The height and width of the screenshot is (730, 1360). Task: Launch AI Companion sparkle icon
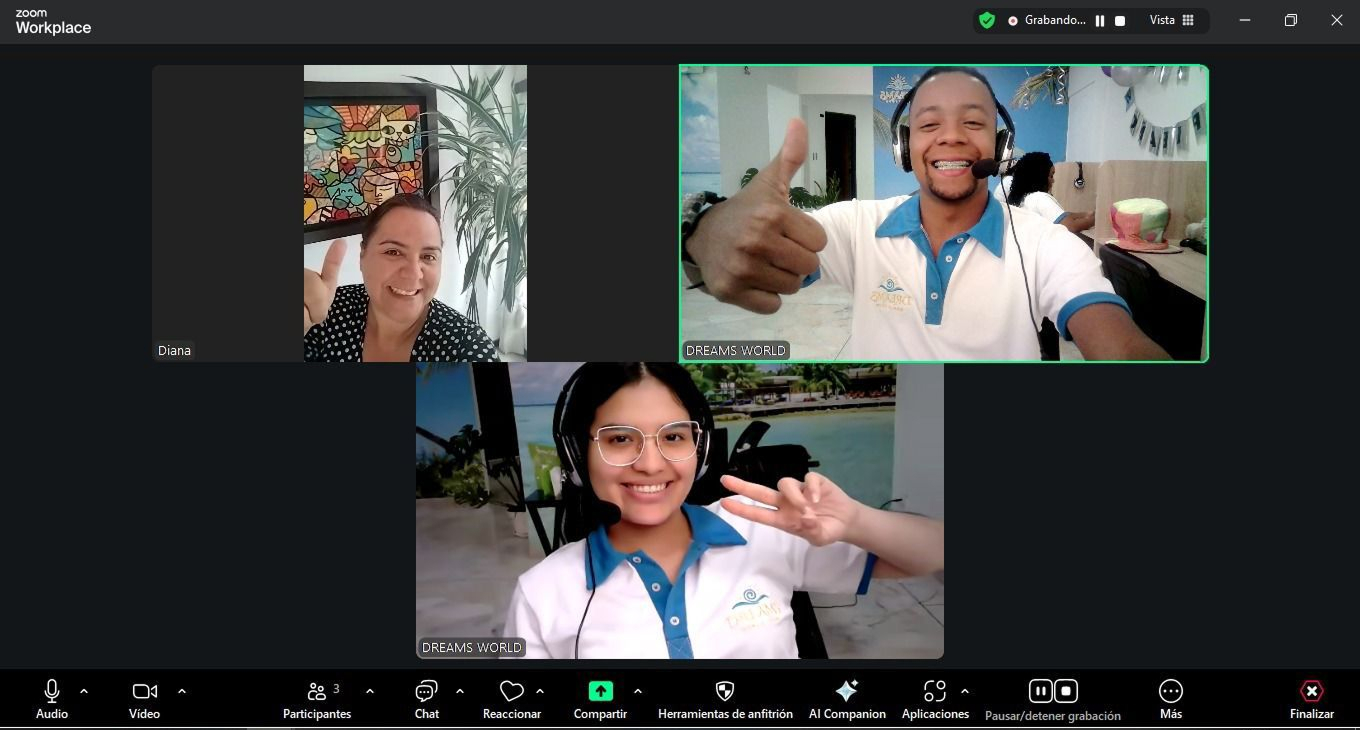pyautogui.click(x=847, y=691)
